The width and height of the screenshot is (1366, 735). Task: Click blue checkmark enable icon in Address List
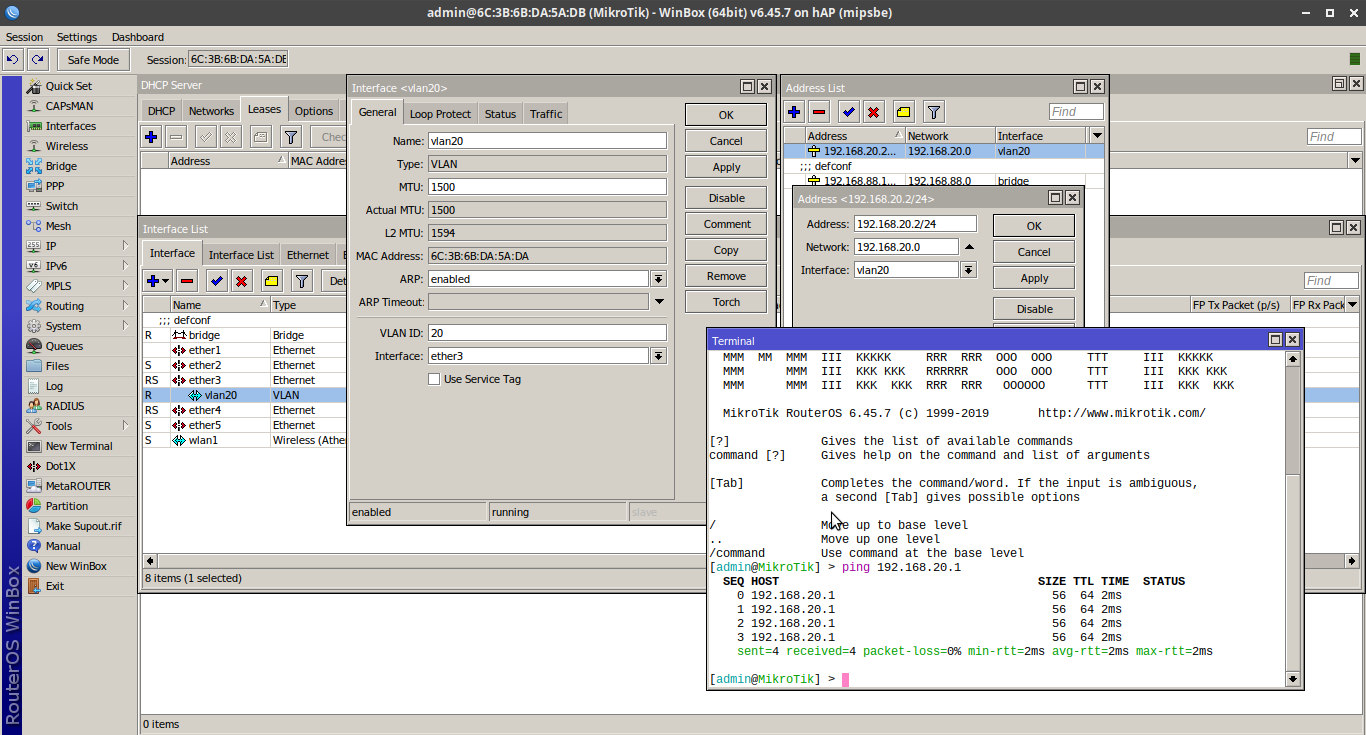[848, 112]
